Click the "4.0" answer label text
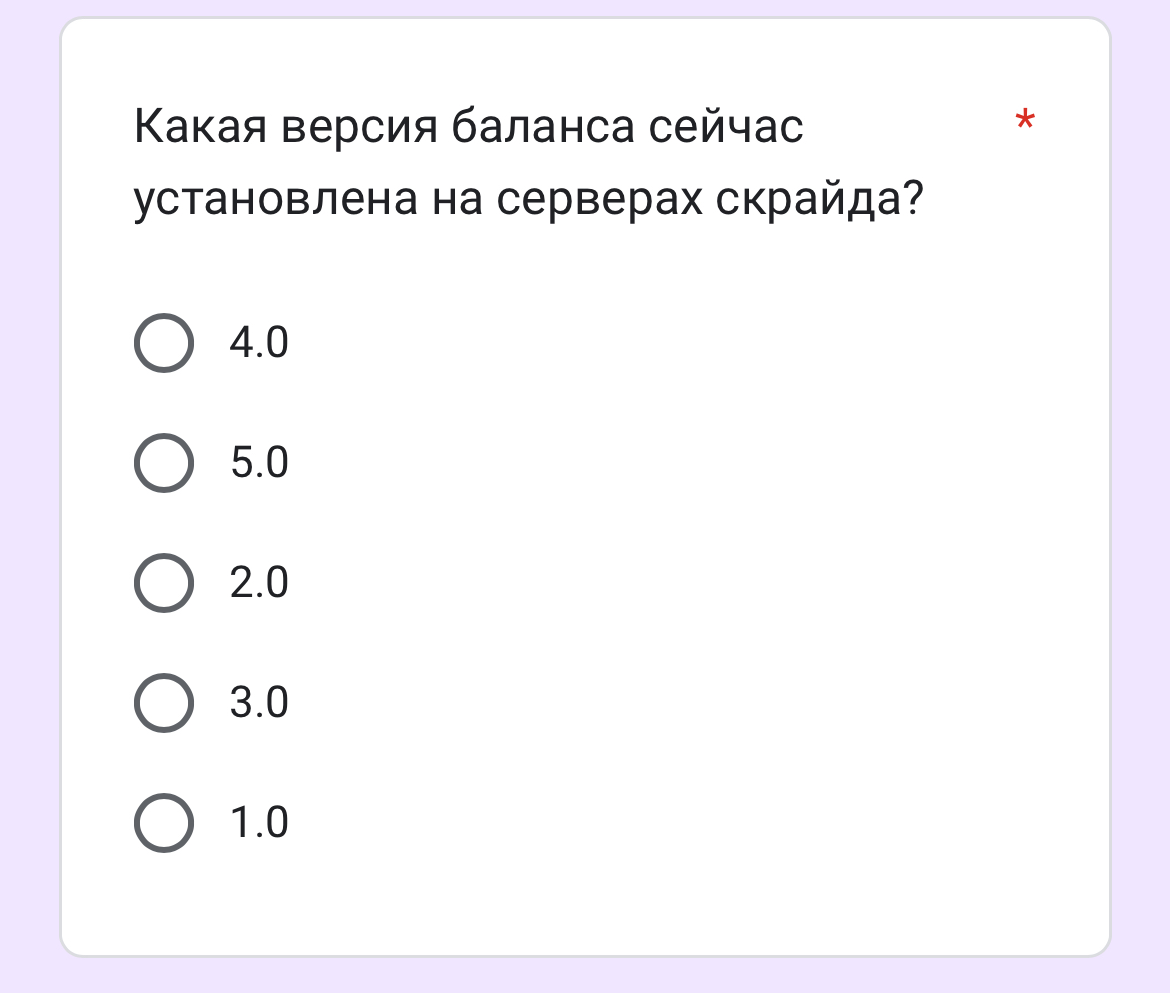This screenshot has width=1170, height=993. [259, 344]
